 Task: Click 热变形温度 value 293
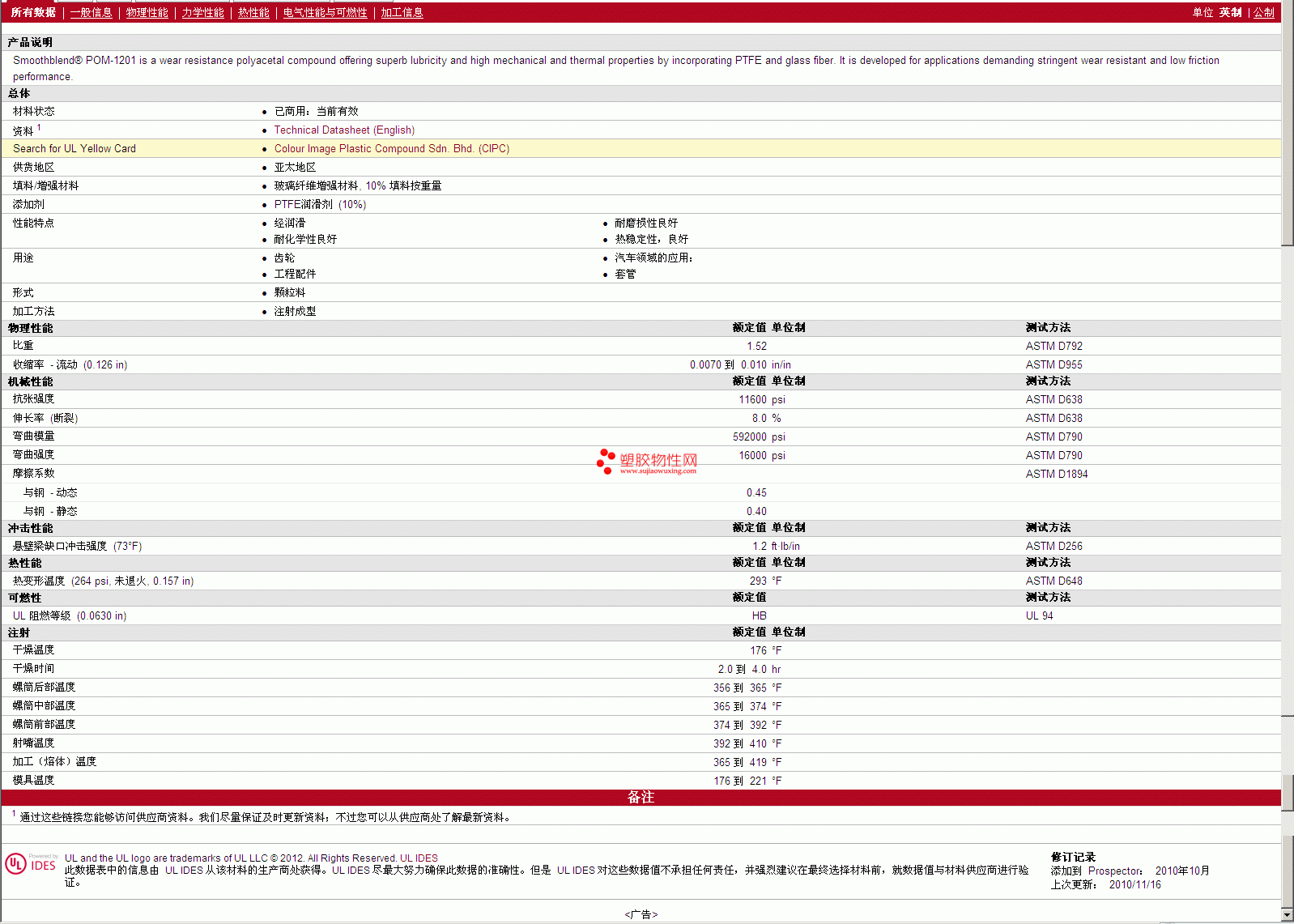(x=758, y=581)
